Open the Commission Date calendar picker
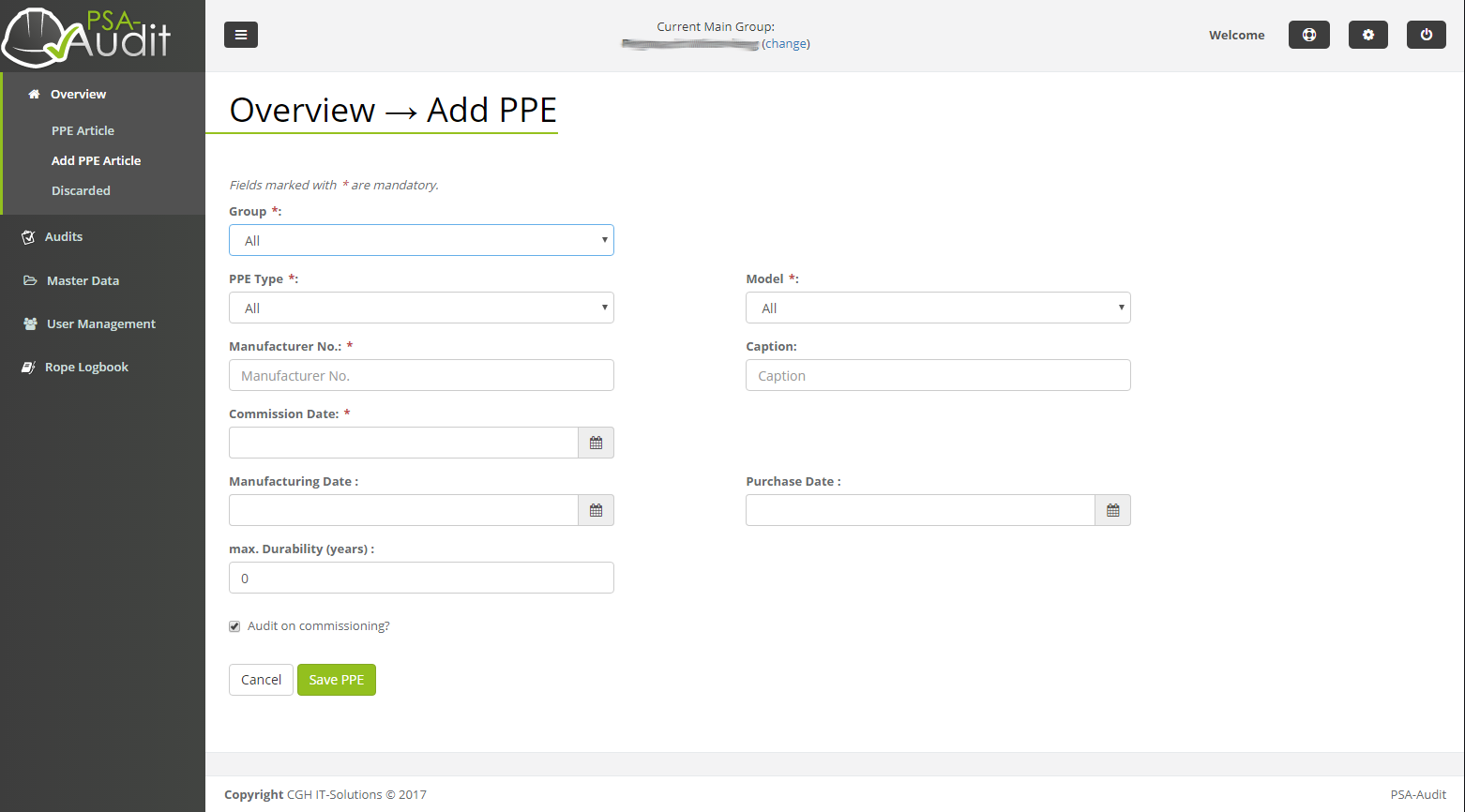This screenshot has height=812, width=1465. 596,443
